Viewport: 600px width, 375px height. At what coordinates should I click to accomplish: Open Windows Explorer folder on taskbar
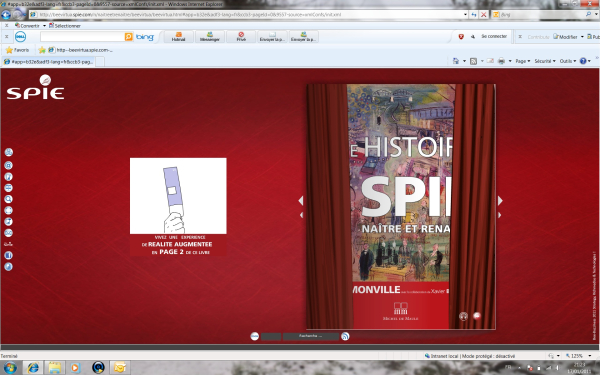(55, 368)
